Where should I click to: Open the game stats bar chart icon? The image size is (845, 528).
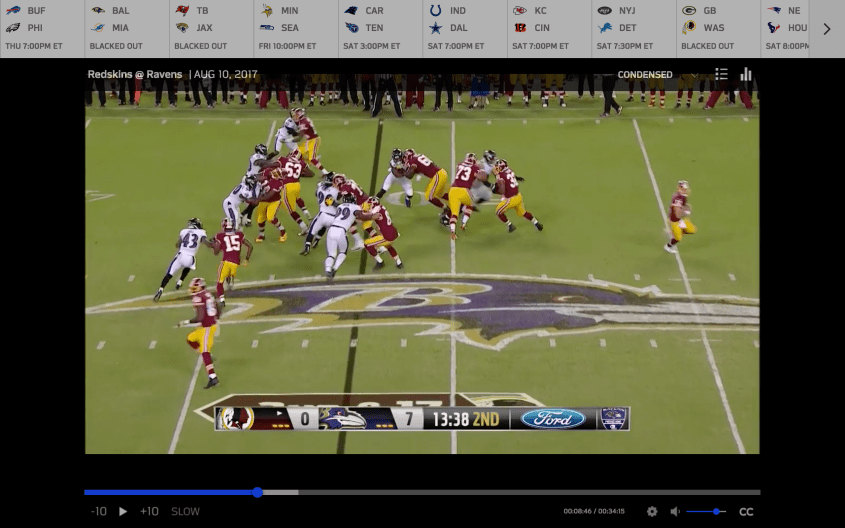click(x=746, y=74)
